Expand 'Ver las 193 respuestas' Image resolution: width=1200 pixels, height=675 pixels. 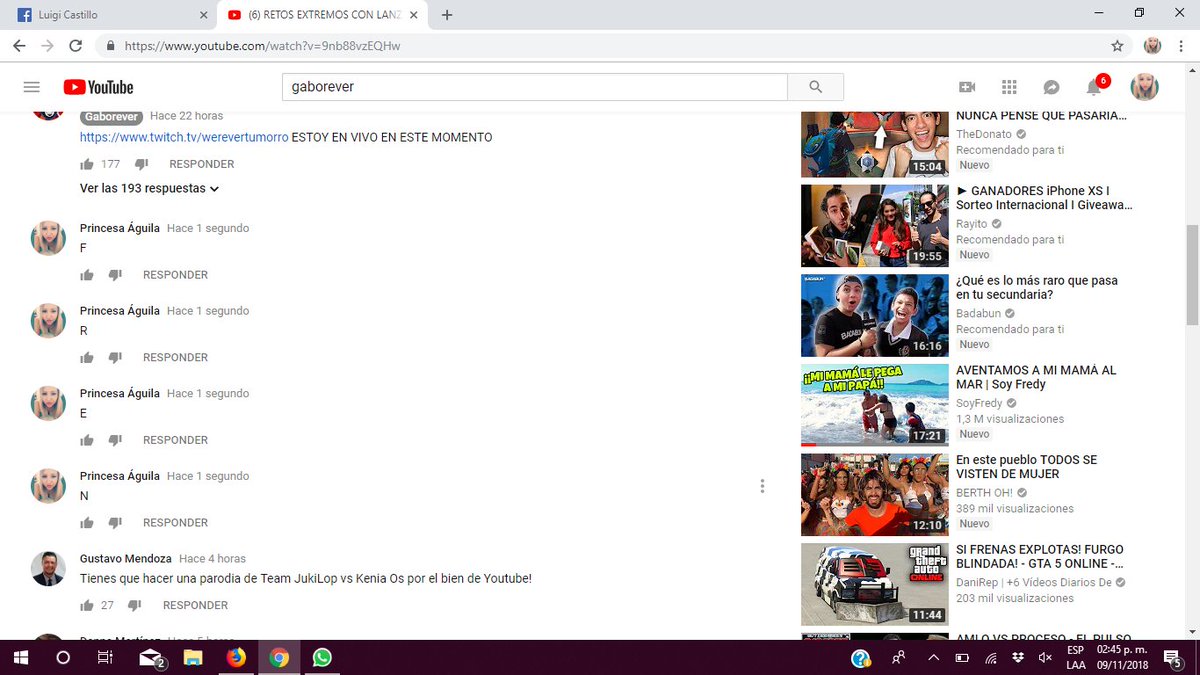[150, 188]
